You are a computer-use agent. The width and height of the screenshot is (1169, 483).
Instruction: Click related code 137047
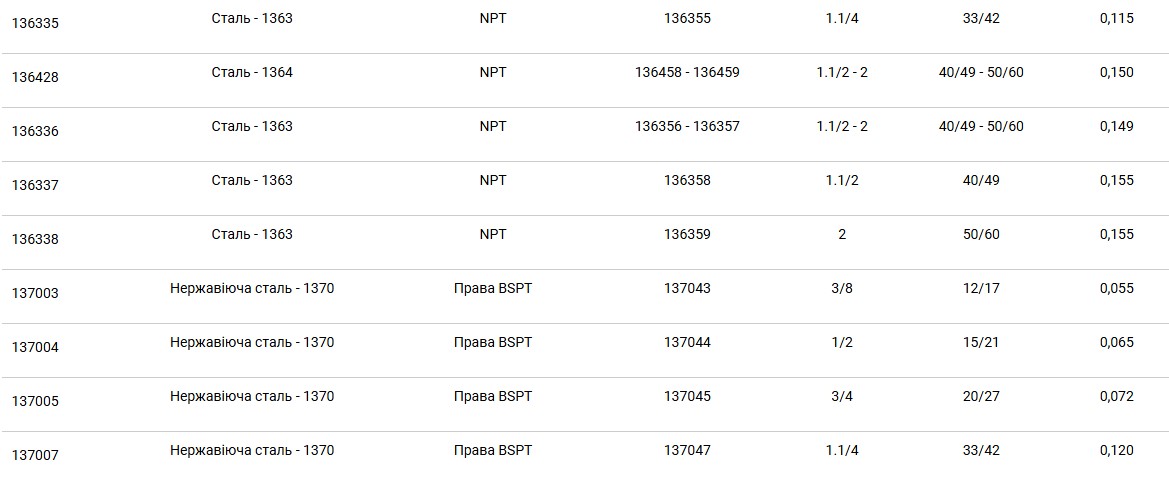(687, 450)
